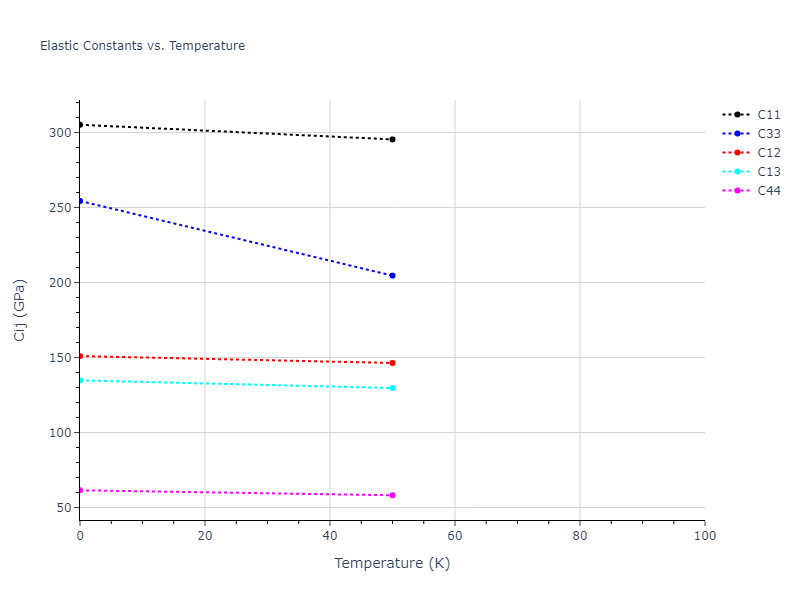Toggle the C12 legend entry
800x600 pixels.
[768, 153]
